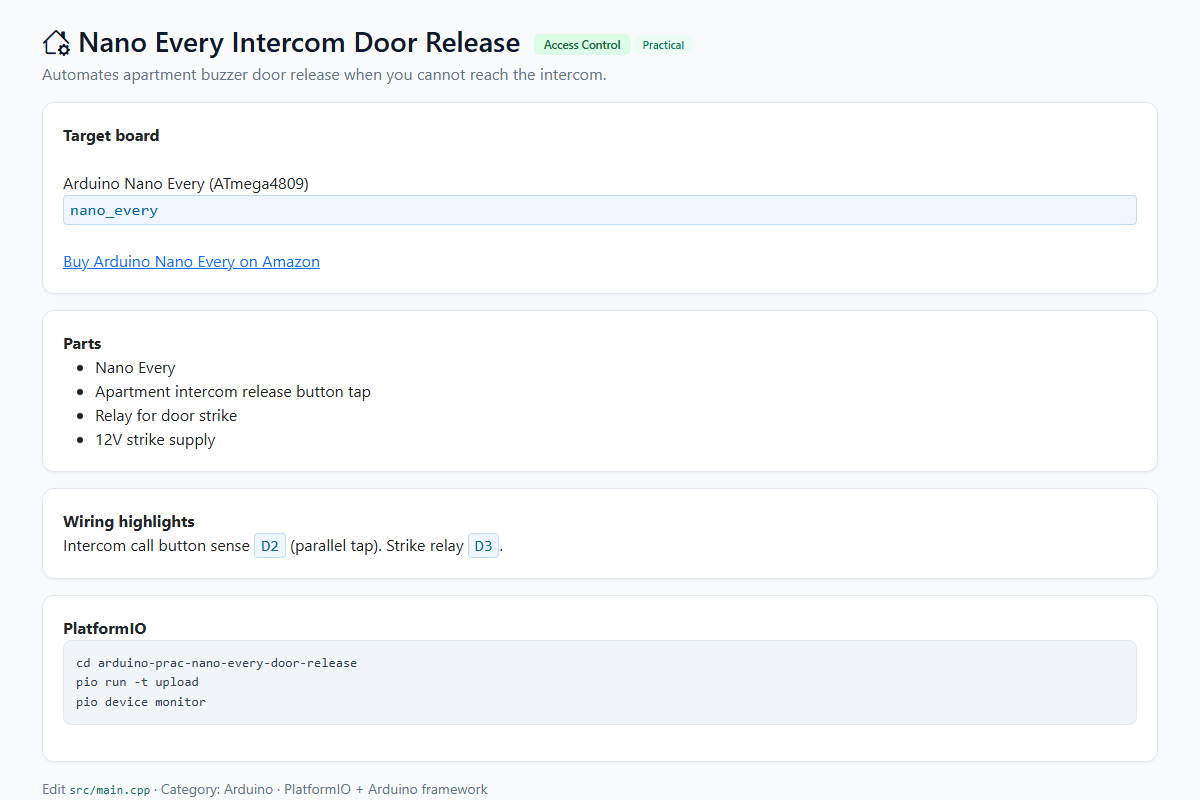Click 'Relay for door strike' item

pyautogui.click(x=166, y=416)
